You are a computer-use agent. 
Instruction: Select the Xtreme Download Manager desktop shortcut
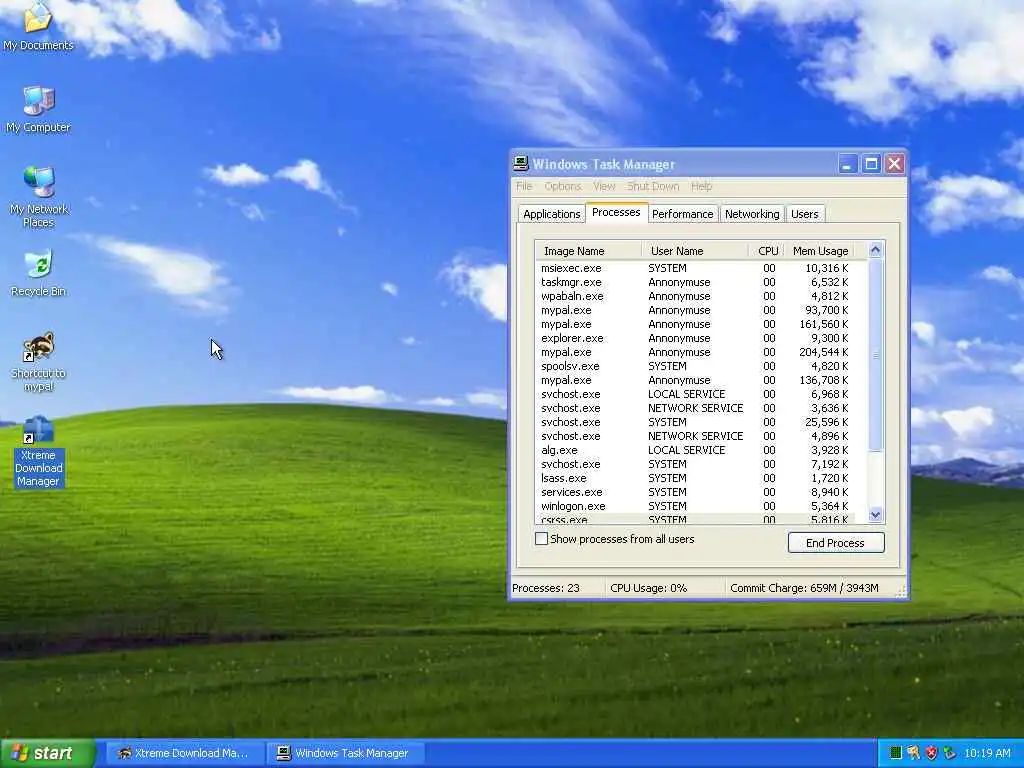[39, 451]
